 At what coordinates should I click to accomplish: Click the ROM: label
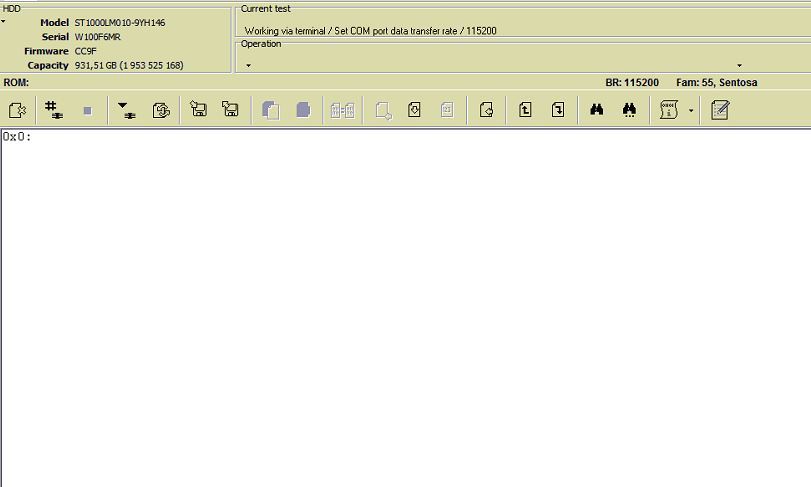[16, 83]
